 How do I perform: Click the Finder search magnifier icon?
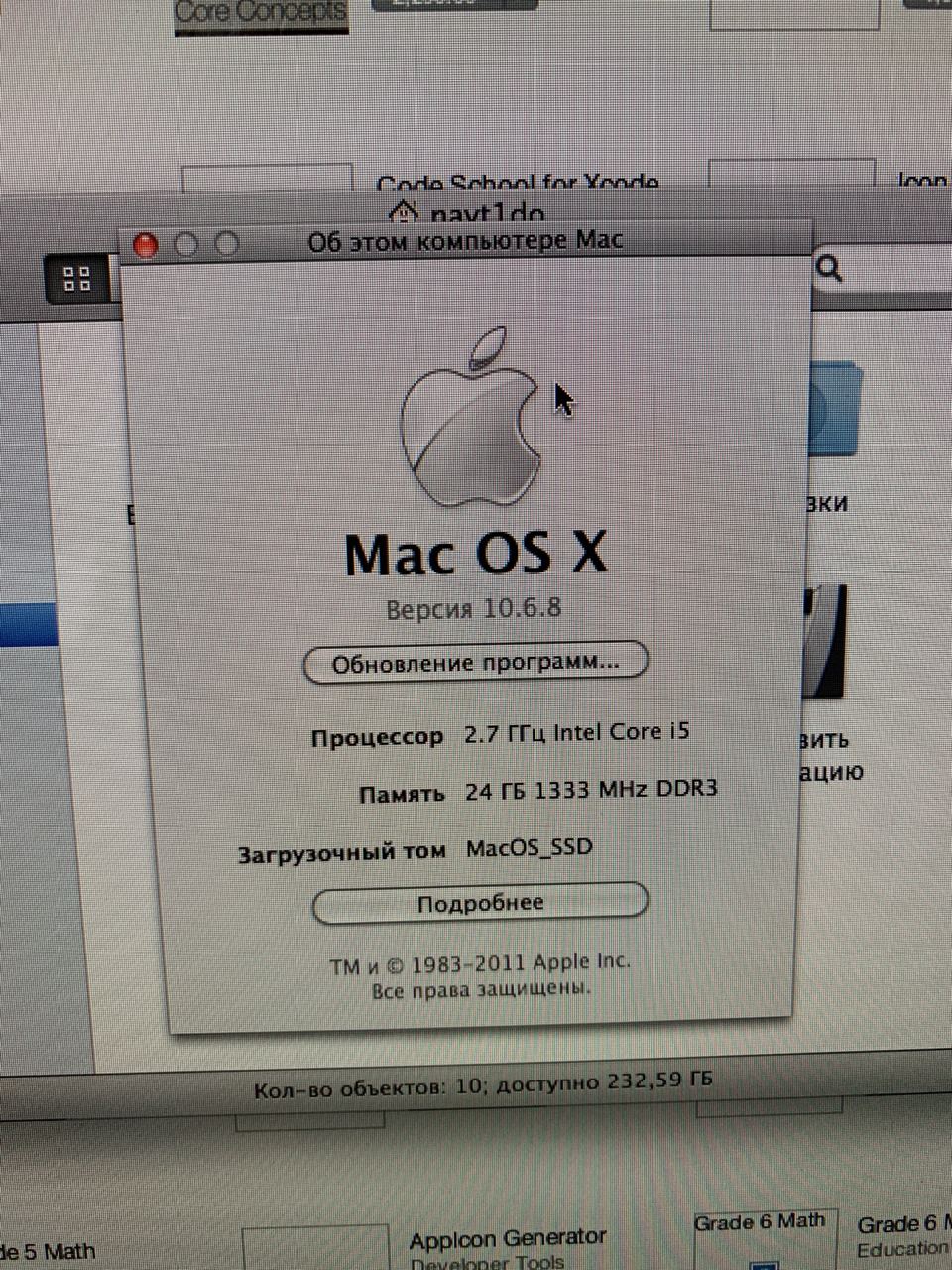pyautogui.click(x=829, y=267)
